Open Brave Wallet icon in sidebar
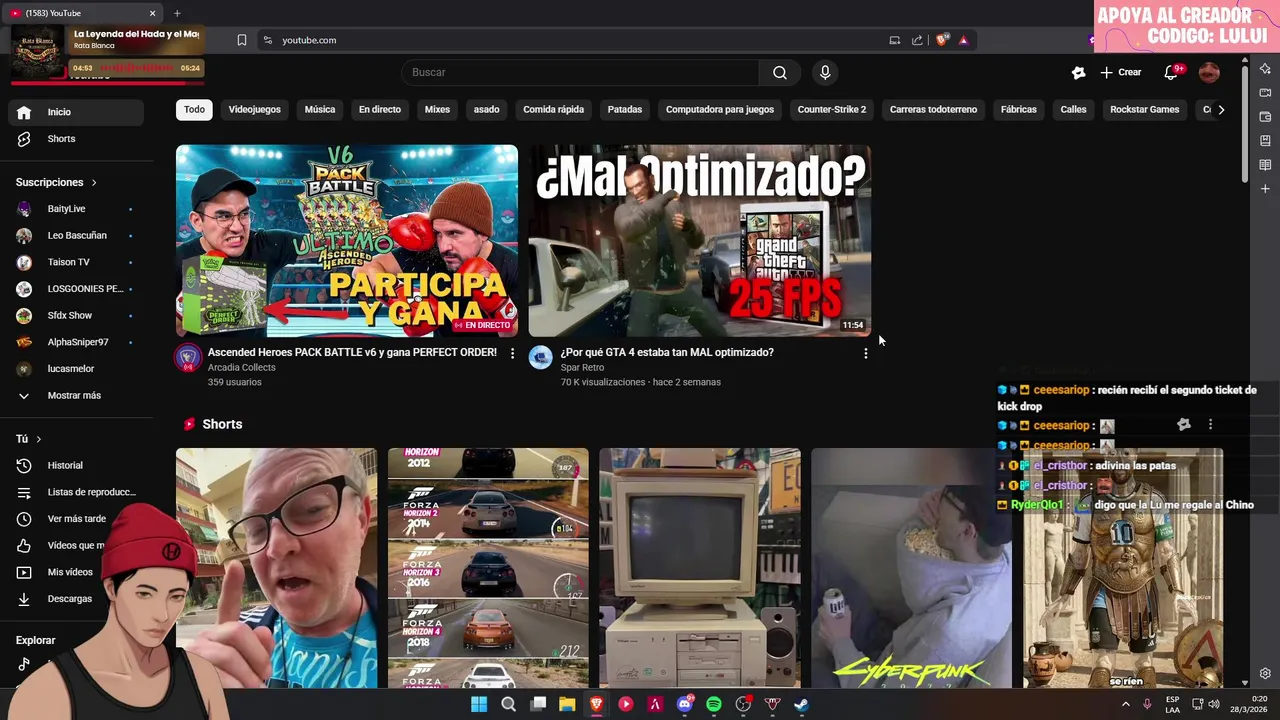 pyautogui.click(x=1265, y=117)
